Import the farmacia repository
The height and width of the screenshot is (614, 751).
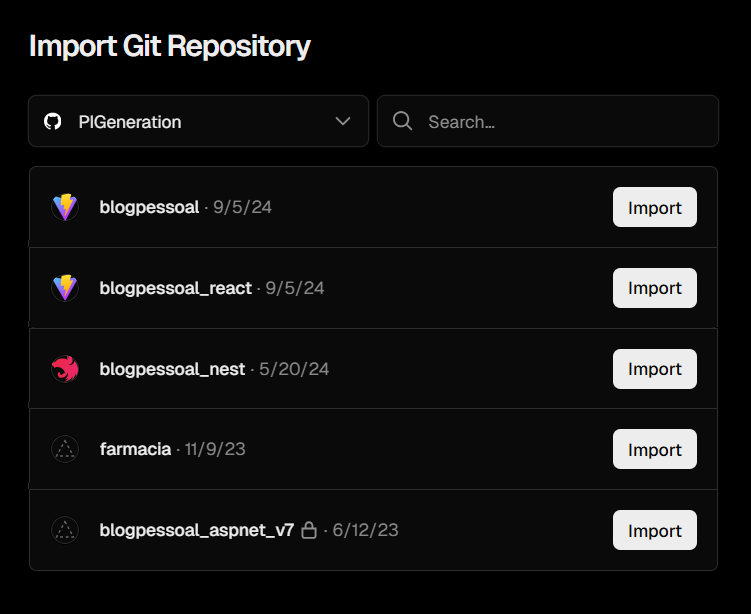(654, 450)
